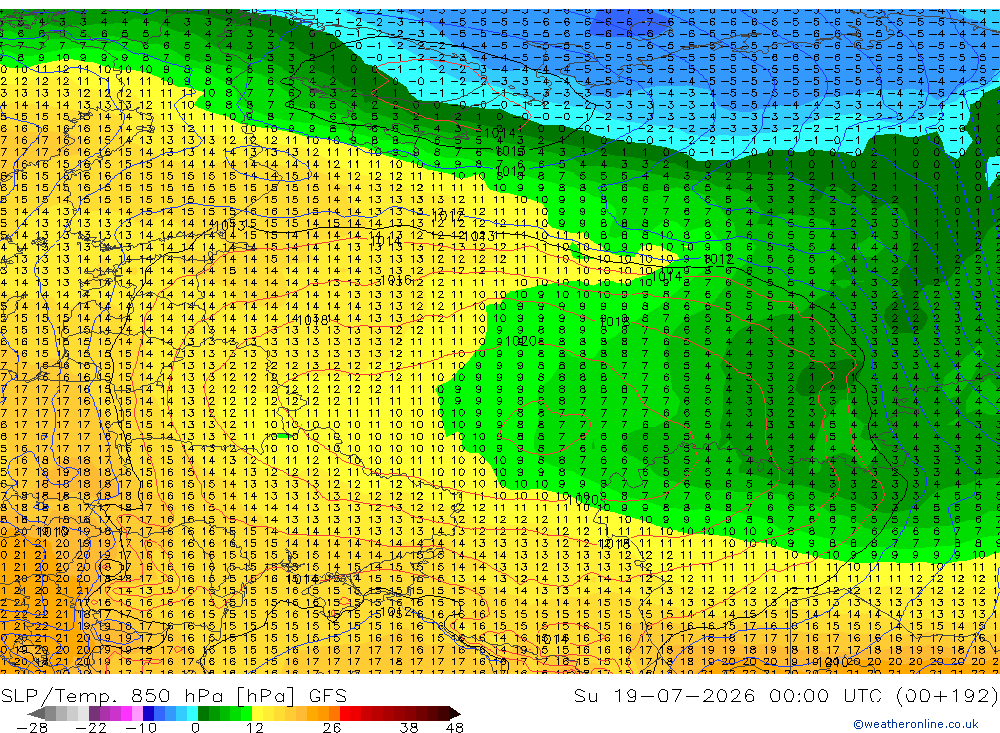The height and width of the screenshot is (733, 1000).
Task: Click the '(00+192)' forecast hour text
Action: click(x=946, y=695)
